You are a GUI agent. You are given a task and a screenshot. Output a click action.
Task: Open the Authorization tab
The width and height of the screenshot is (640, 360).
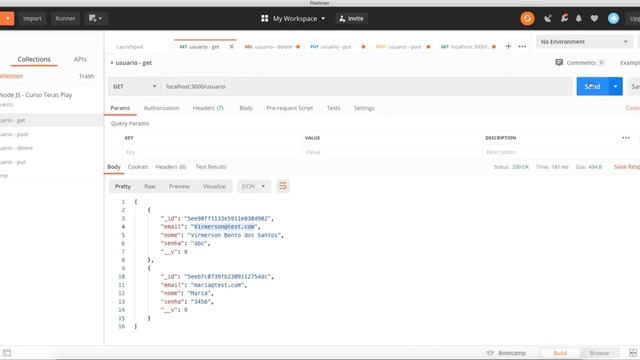(161, 108)
